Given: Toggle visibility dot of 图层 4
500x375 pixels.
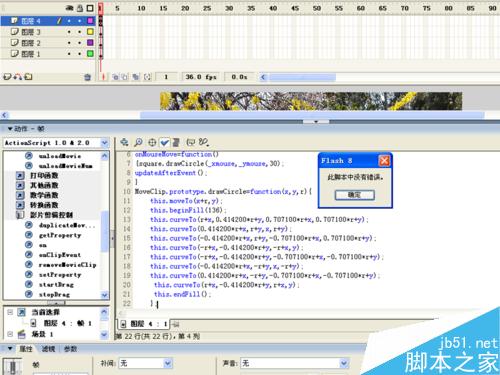Looking at the screenshot, I should click(x=69, y=21).
